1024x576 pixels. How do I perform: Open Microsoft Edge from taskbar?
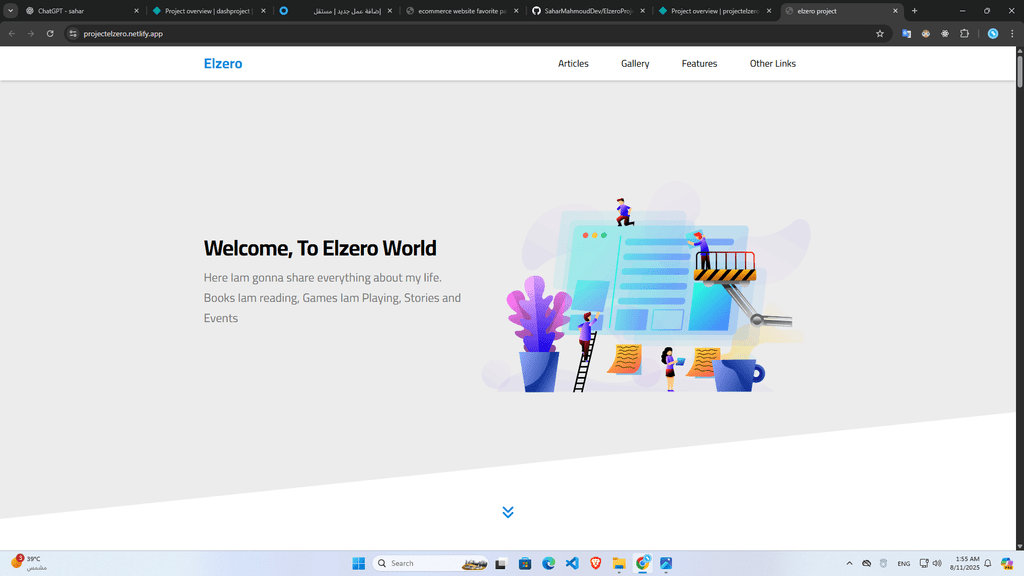click(x=549, y=563)
